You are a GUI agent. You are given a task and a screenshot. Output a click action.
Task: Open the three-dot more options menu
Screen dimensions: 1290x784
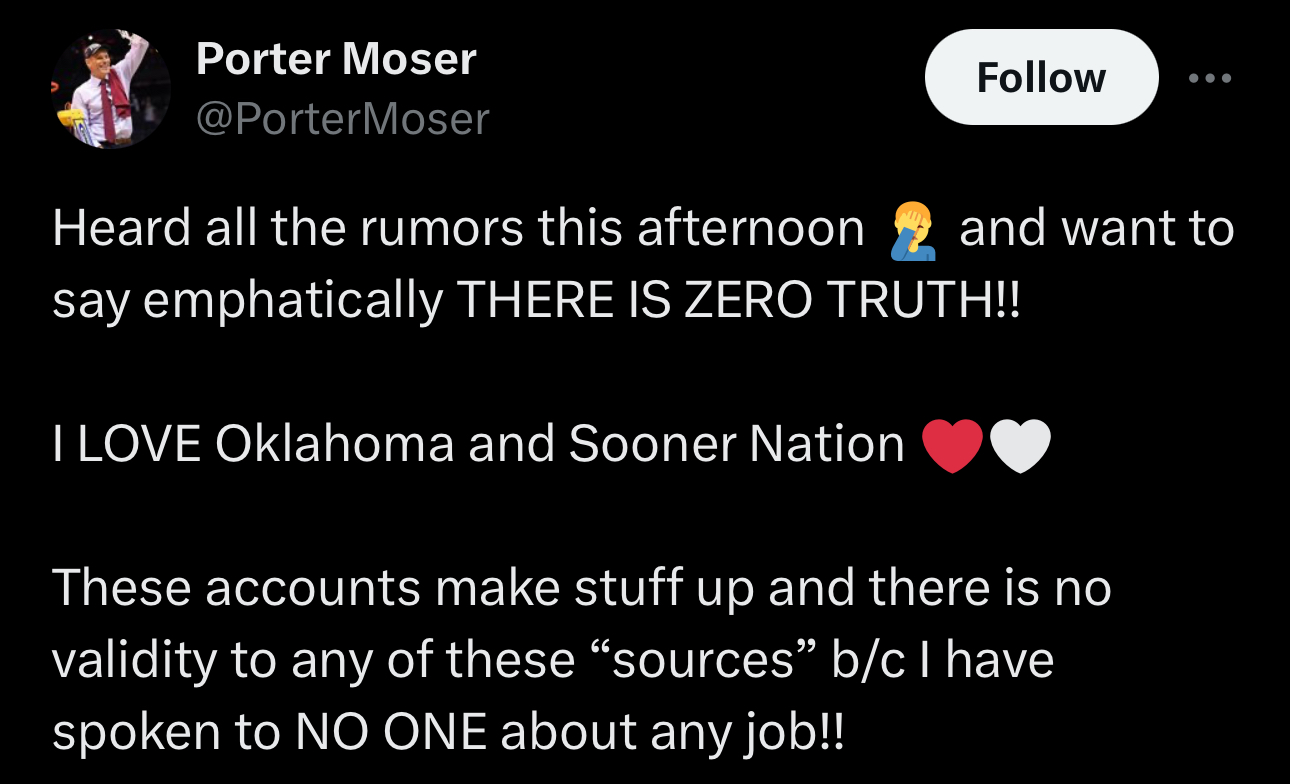tap(1211, 77)
